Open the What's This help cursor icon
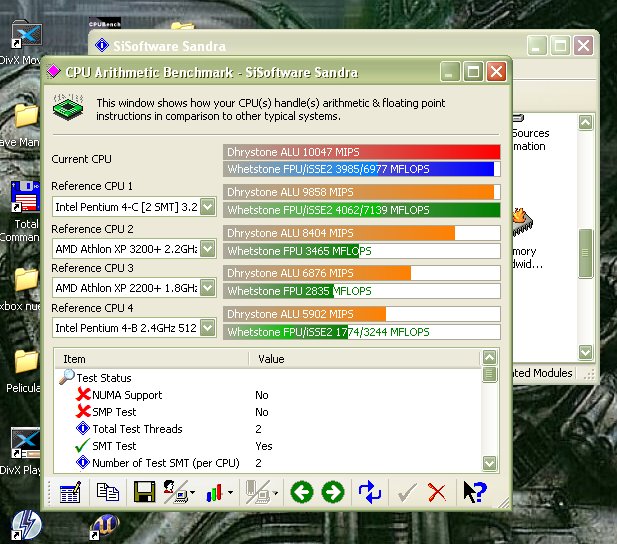The width and height of the screenshot is (617, 544). pyautogui.click(x=475, y=492)
